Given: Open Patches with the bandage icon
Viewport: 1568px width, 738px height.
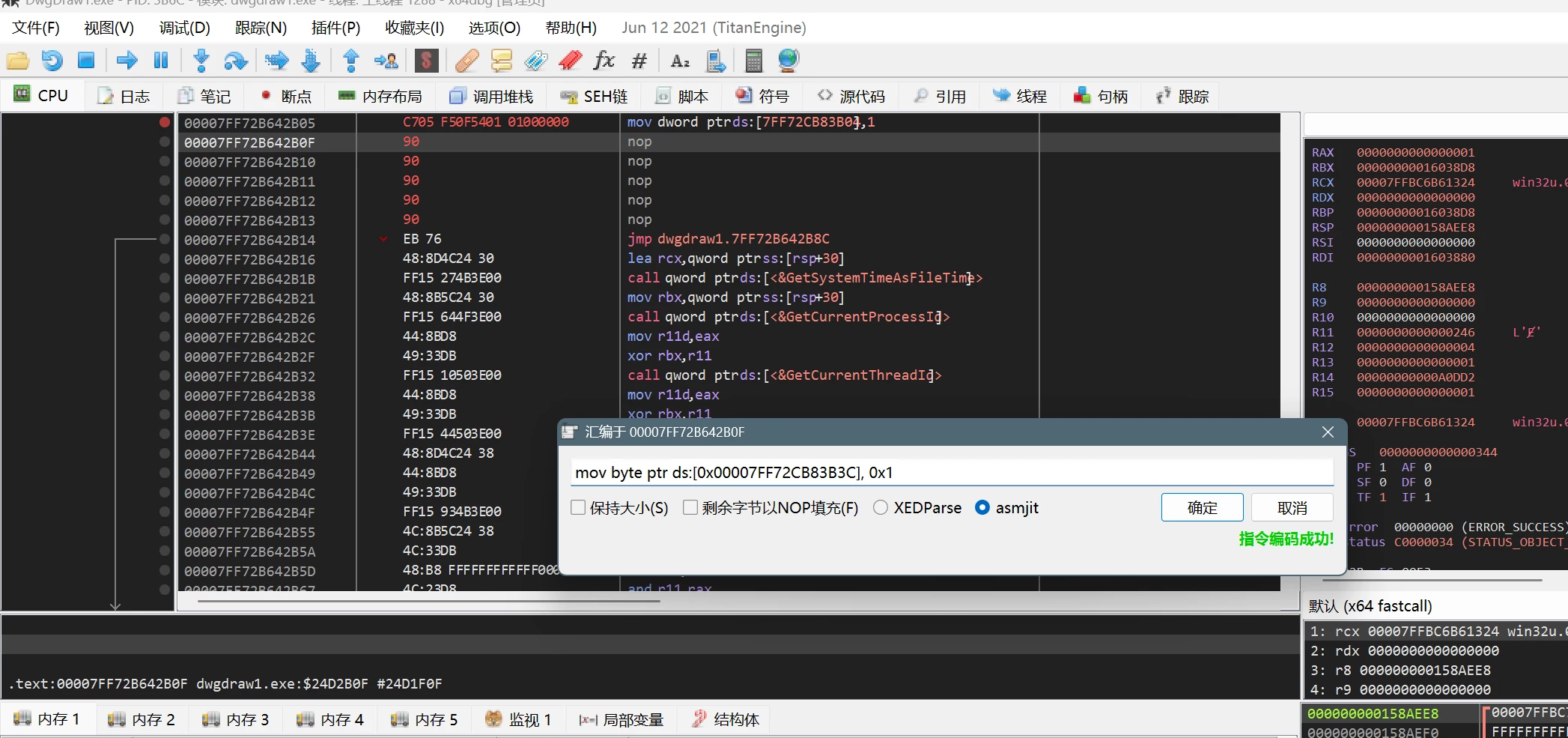Looking at the screenshot, I should 467,61.
